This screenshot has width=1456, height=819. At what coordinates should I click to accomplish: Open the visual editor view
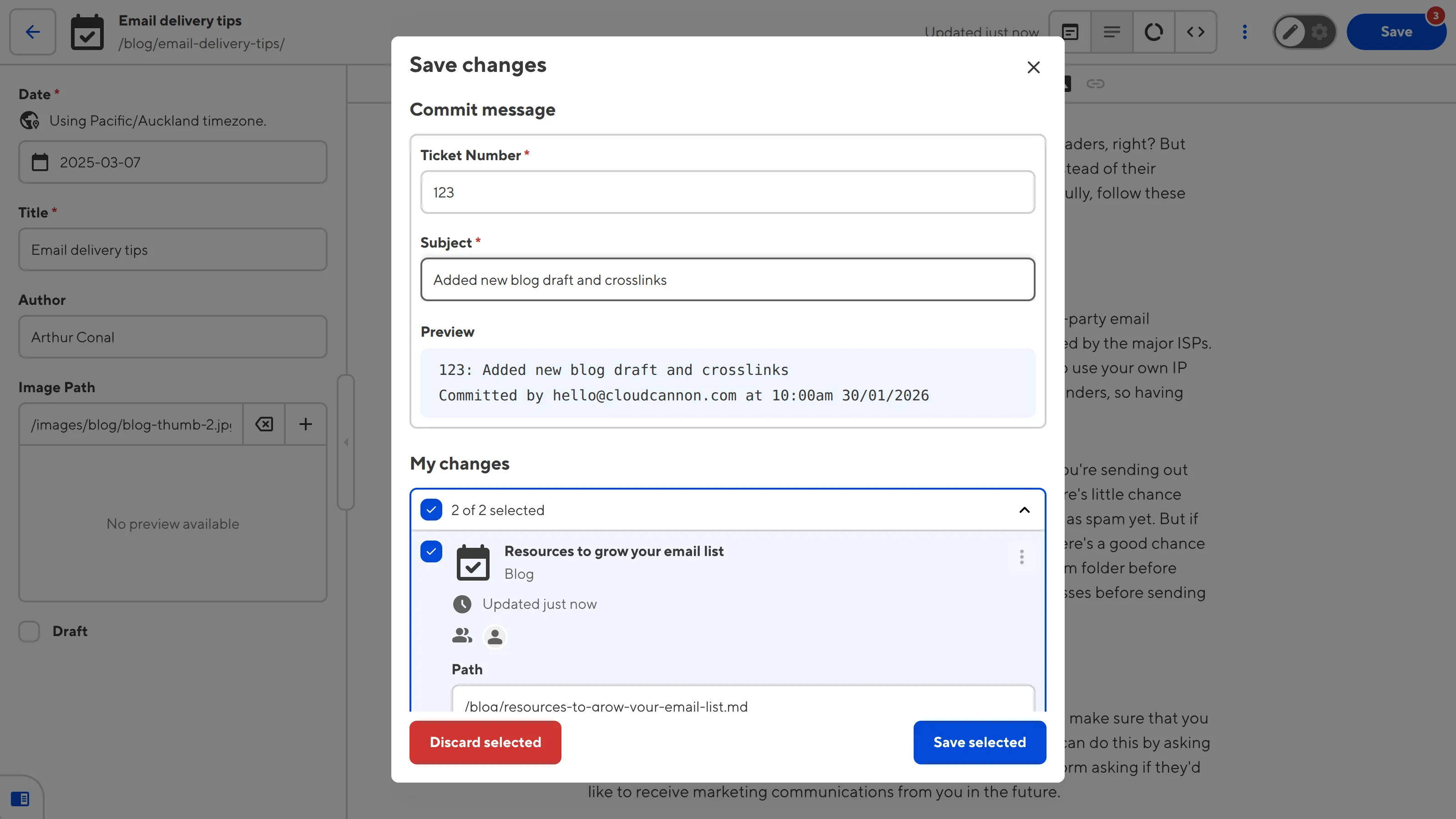[x=1070, y=32]
